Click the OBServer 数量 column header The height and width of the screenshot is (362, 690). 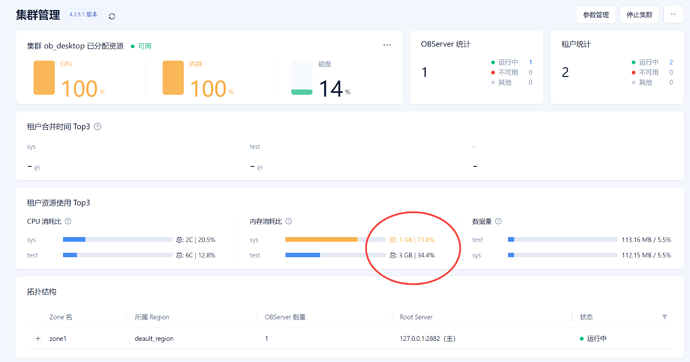point(285,317)
